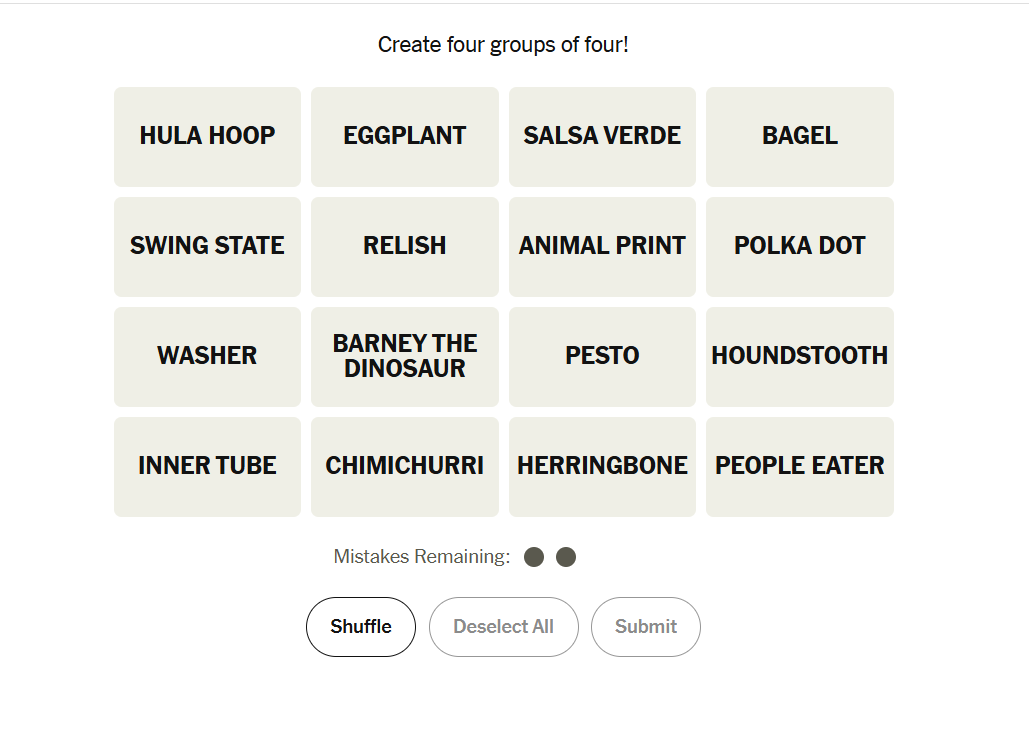This screenshot has height=735, width=1029.
Task: Select the EGGPLANT word tile
Action: (x=404, y=136)
